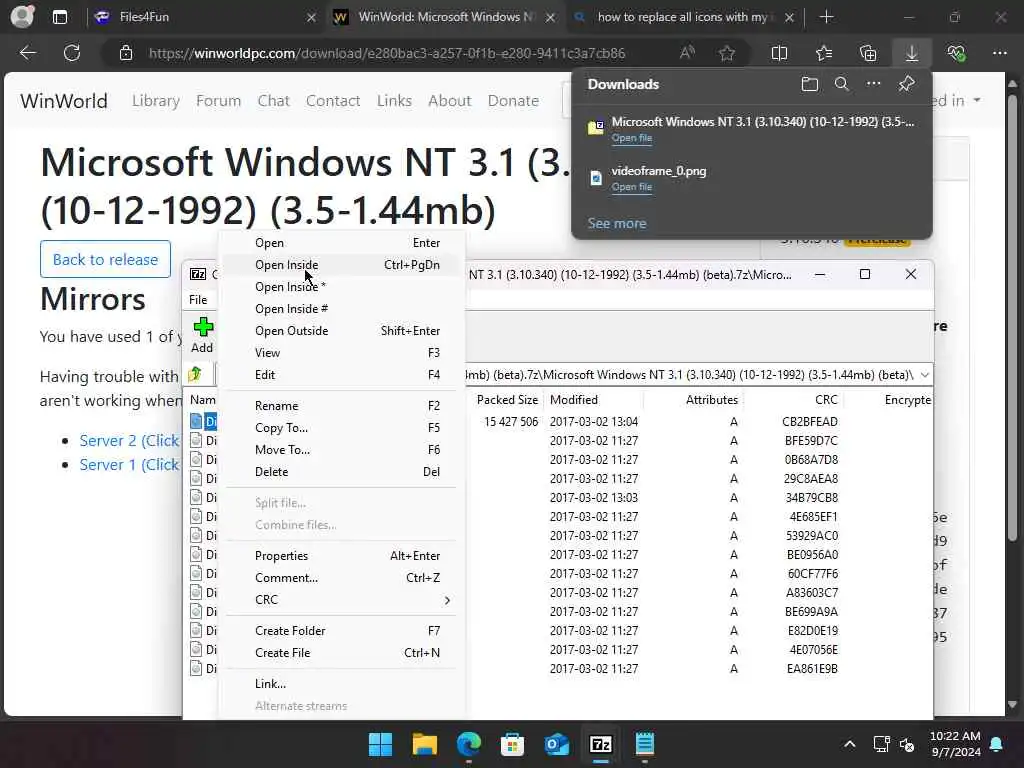Image resolution: width=1024 pixels, height=768 pixels.
Task: Click the Back to release button
Action: click(x=105, y=259)
